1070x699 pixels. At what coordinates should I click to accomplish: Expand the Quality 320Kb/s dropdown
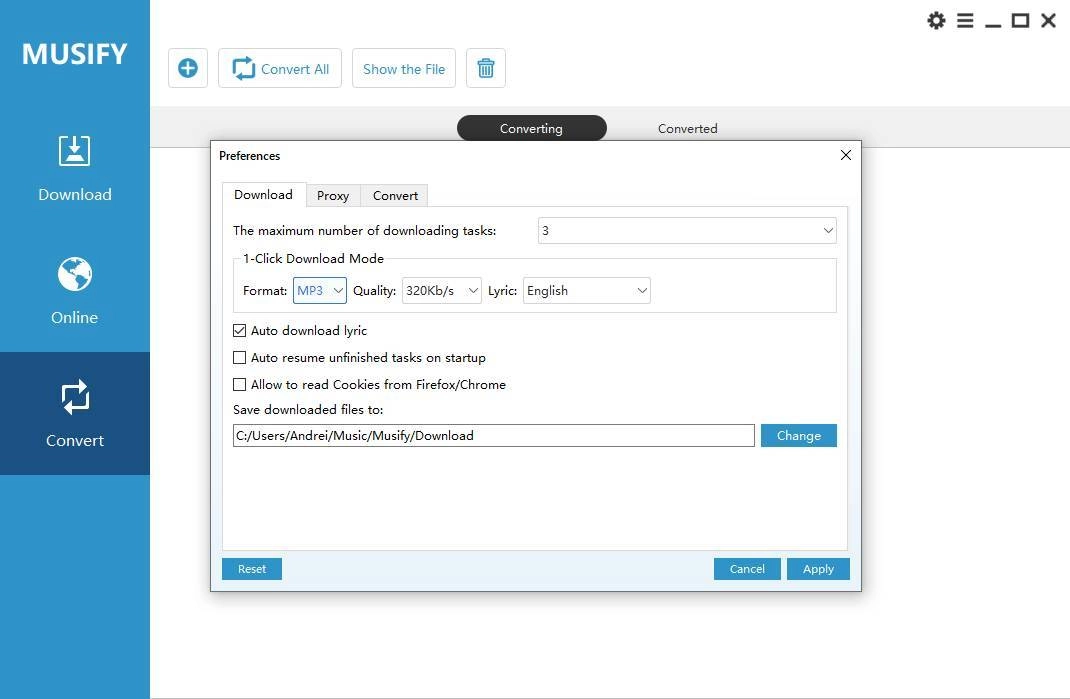click(x=442, y=291)
